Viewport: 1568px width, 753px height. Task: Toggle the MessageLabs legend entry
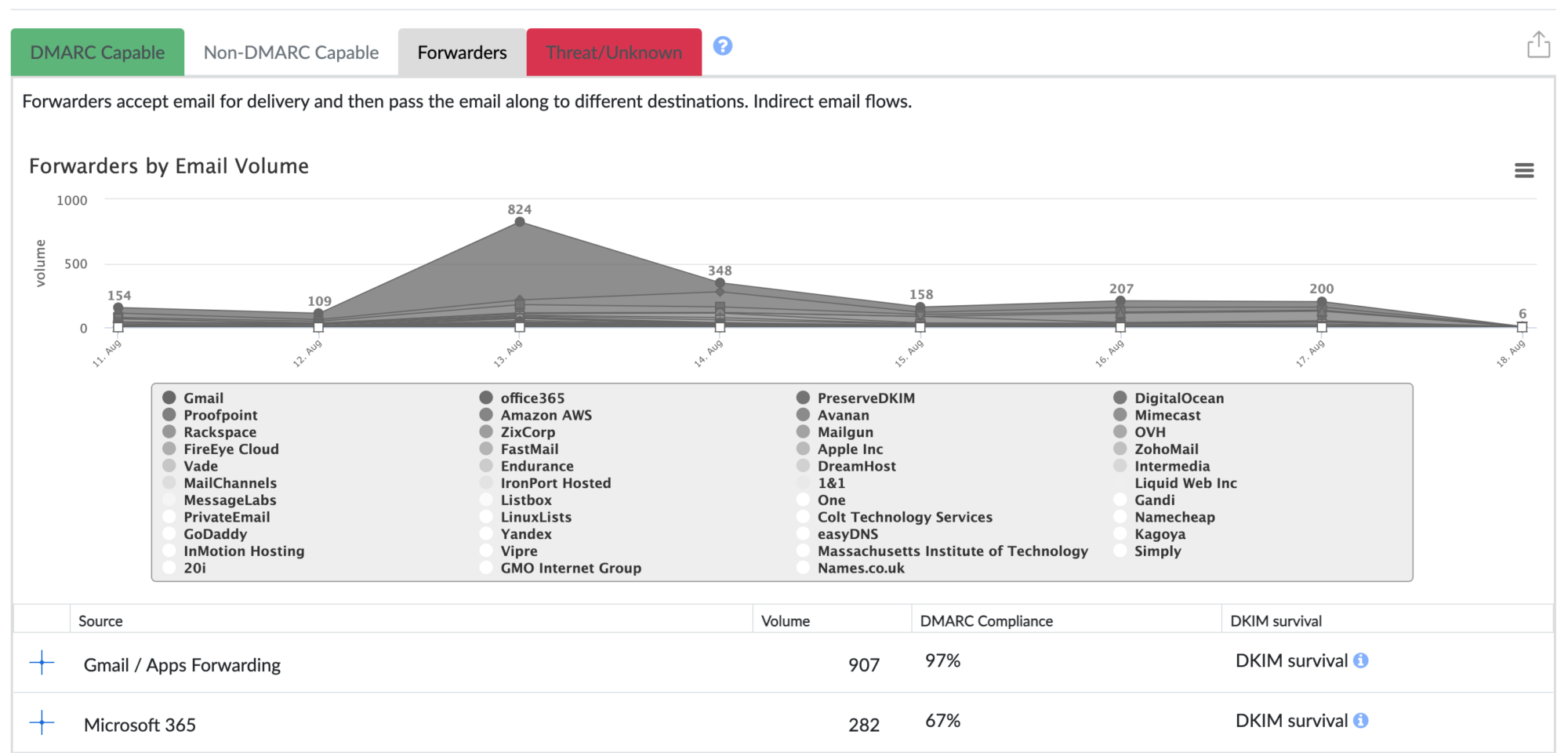click(220, 500)
